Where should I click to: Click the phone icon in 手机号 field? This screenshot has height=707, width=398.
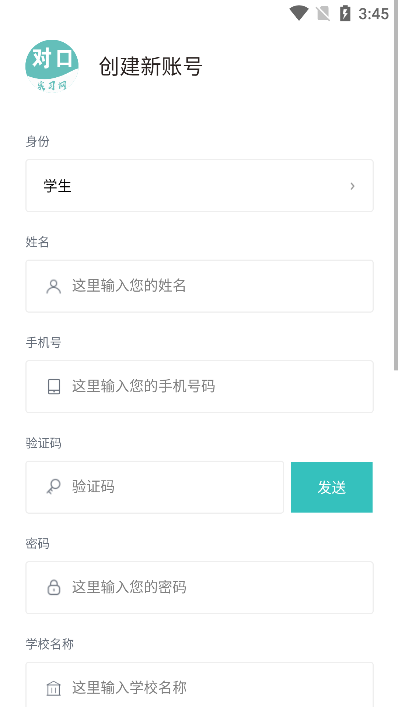click(54, 386)
